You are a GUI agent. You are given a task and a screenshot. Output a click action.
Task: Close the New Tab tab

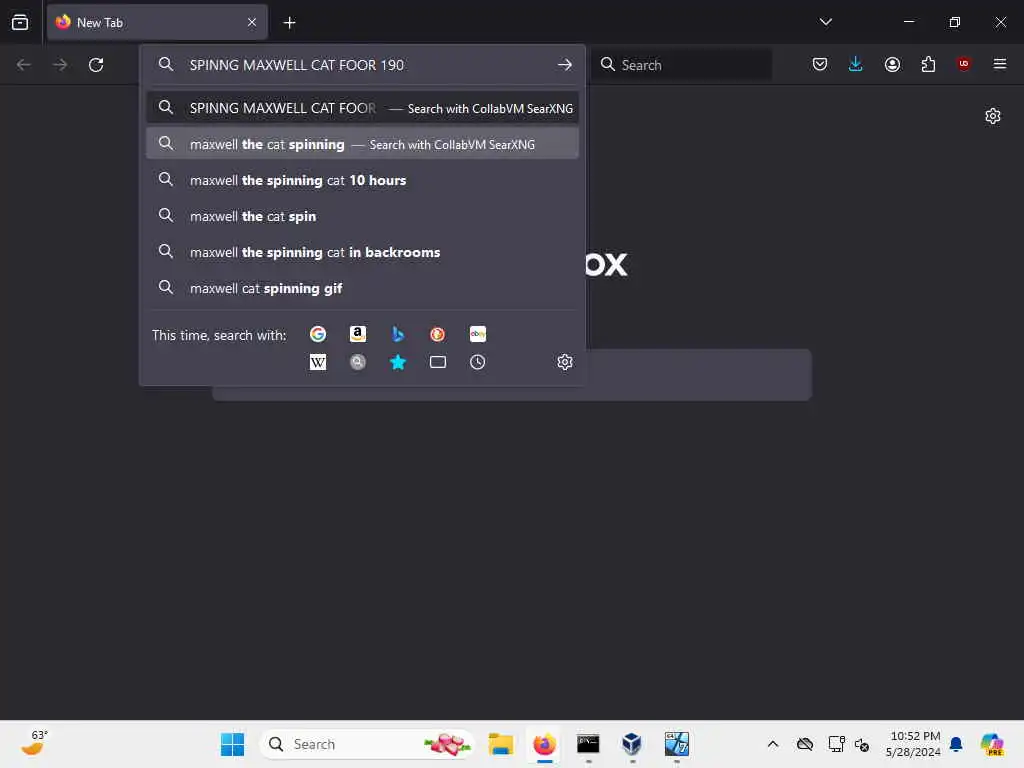tap(252, 22)
